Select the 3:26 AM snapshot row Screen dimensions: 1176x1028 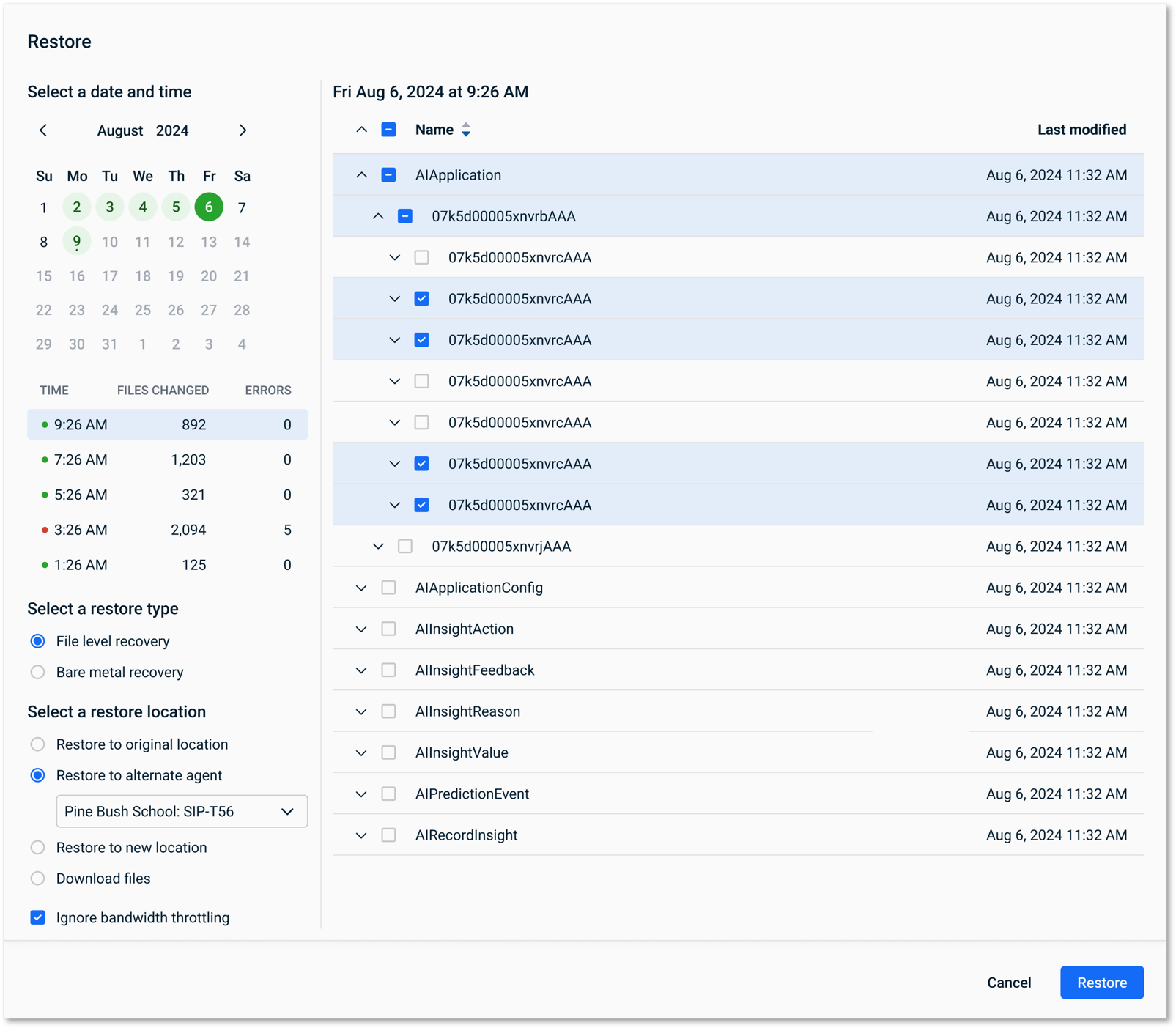(167, 529)
